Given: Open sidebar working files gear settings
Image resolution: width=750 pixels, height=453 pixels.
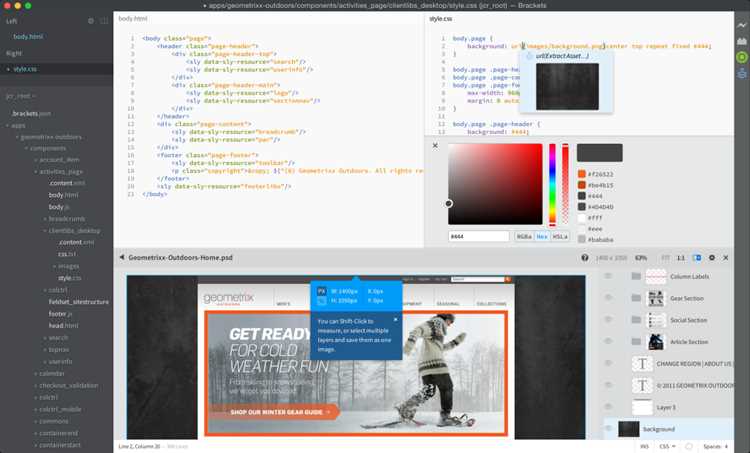Looking at the screenshot, I should click(91, 21).
